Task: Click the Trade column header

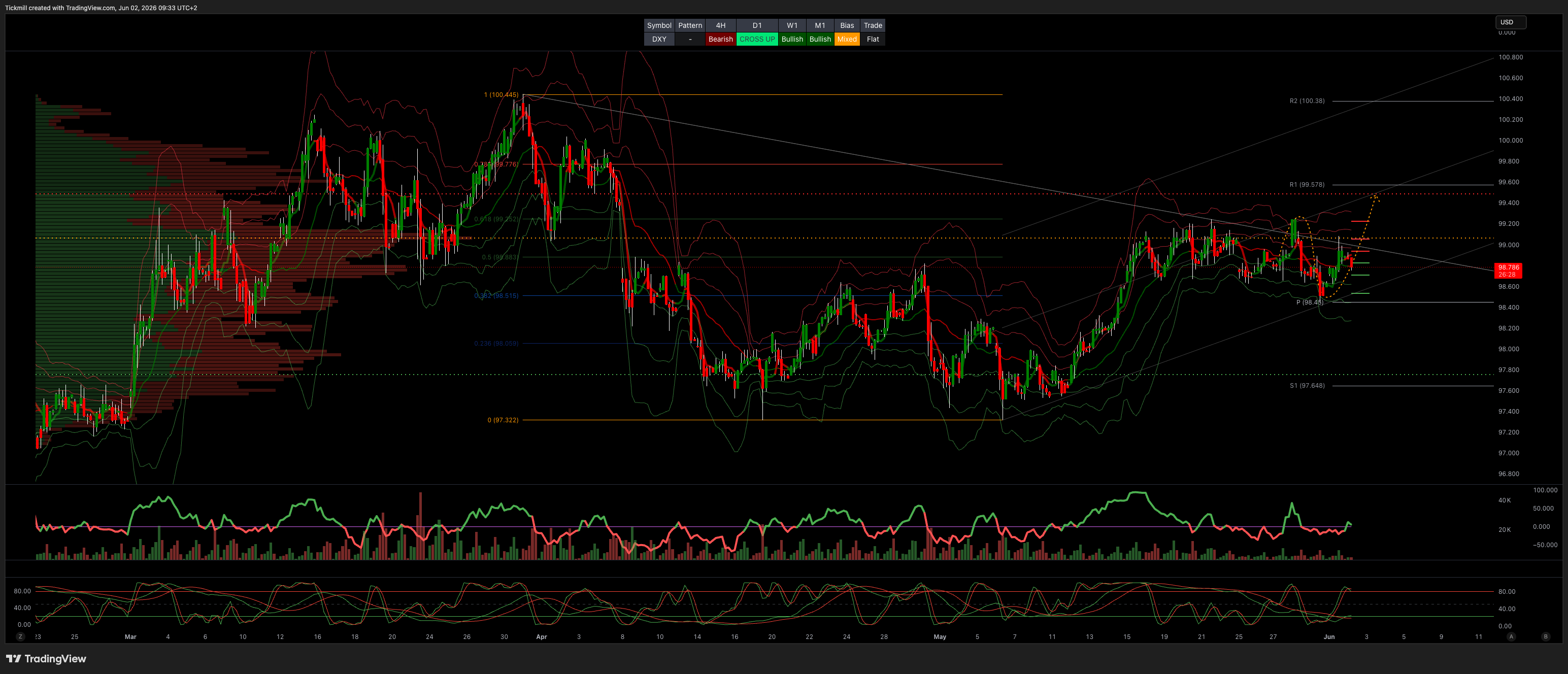Action: (x=873, y=25)
